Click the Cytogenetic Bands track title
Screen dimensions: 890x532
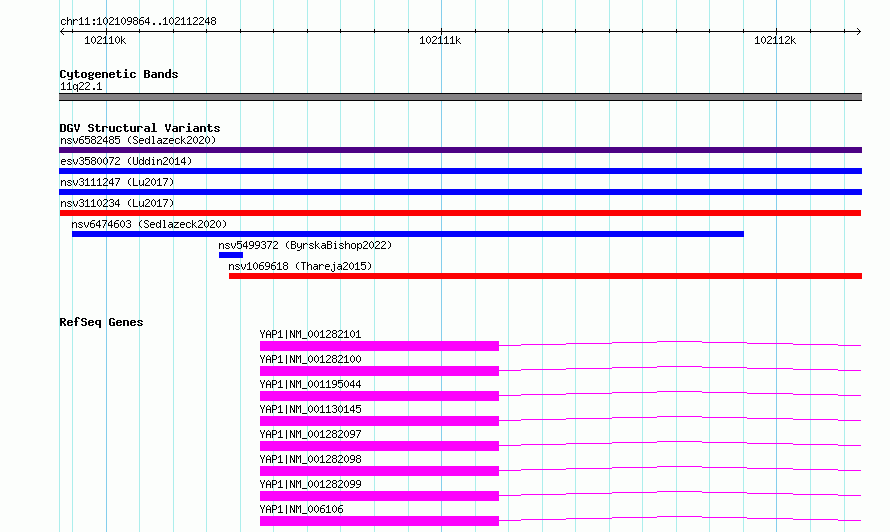tap(119, 74)
